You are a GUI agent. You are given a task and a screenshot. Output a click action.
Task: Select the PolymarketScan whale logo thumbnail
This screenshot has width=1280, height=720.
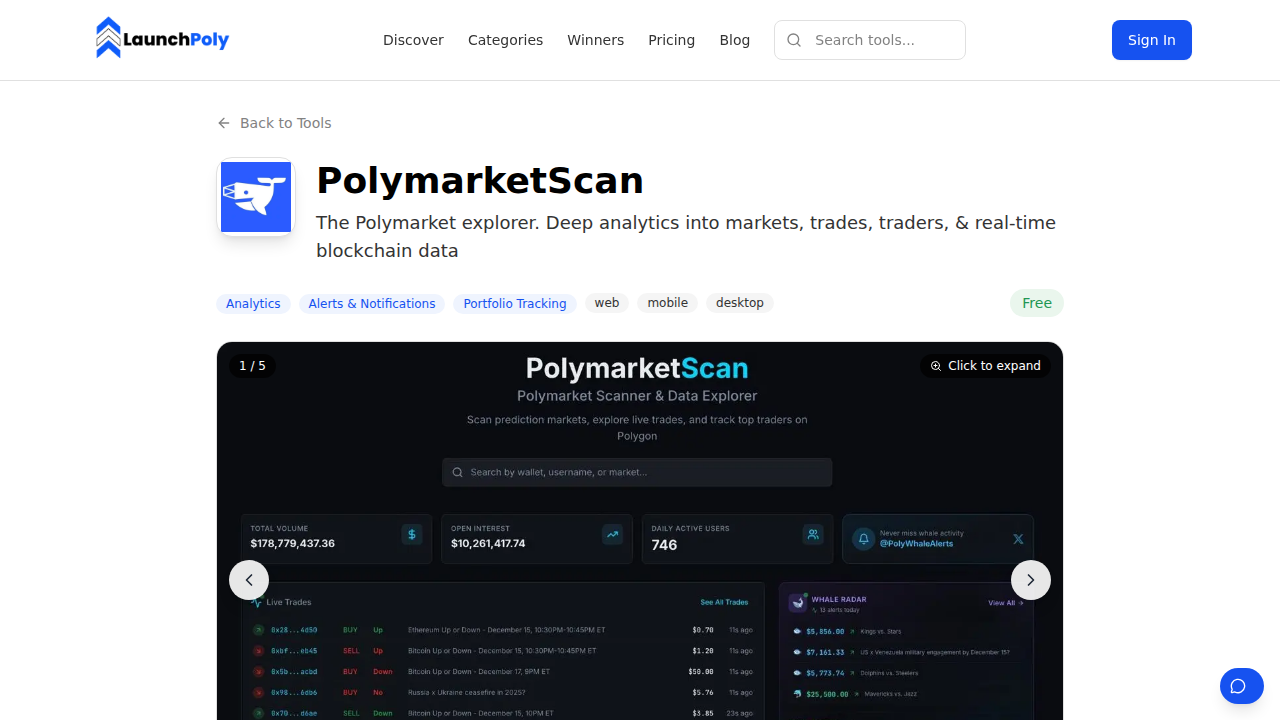click(x=256, y=196)
